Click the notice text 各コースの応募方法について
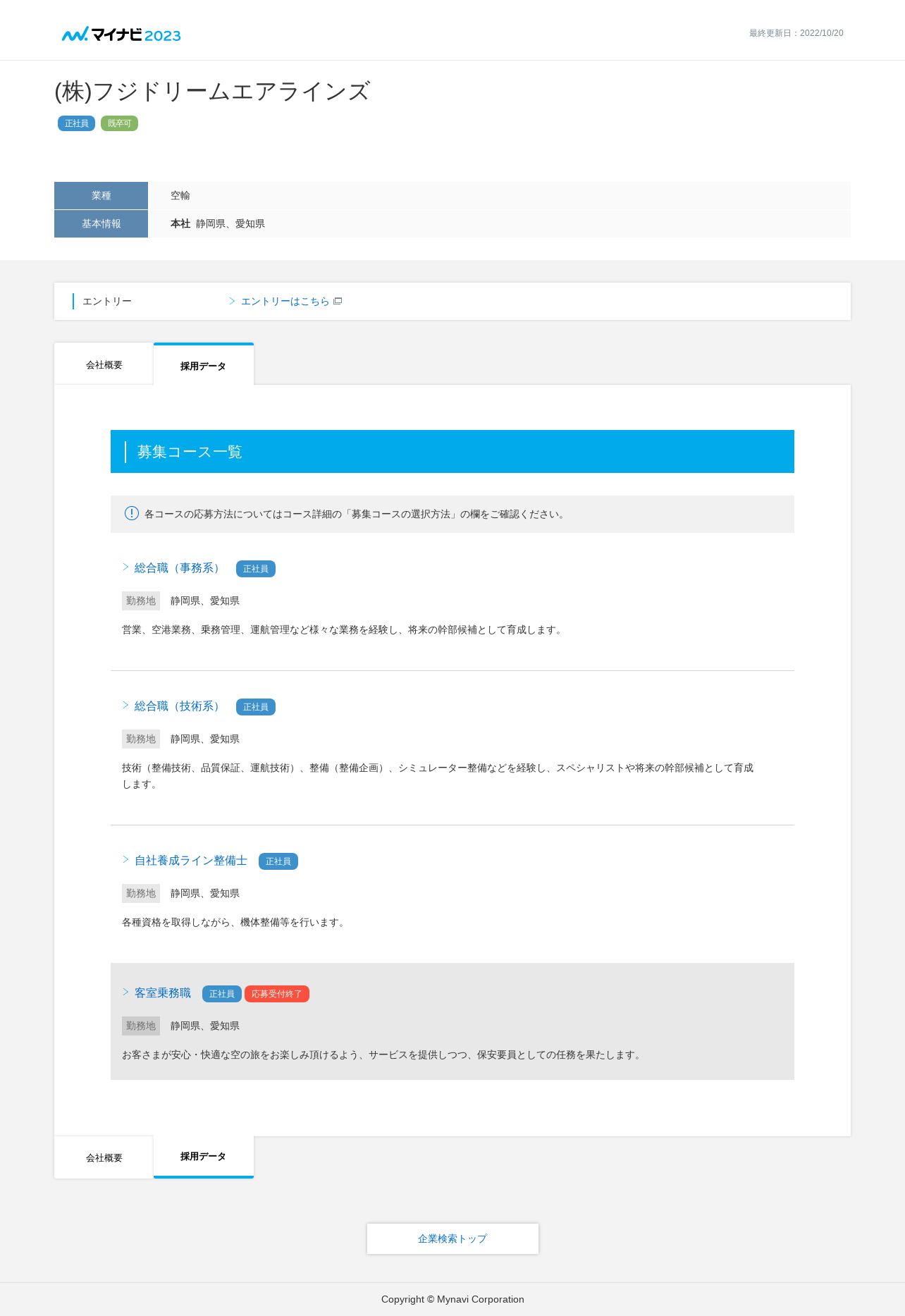 [x=356, y=514]
